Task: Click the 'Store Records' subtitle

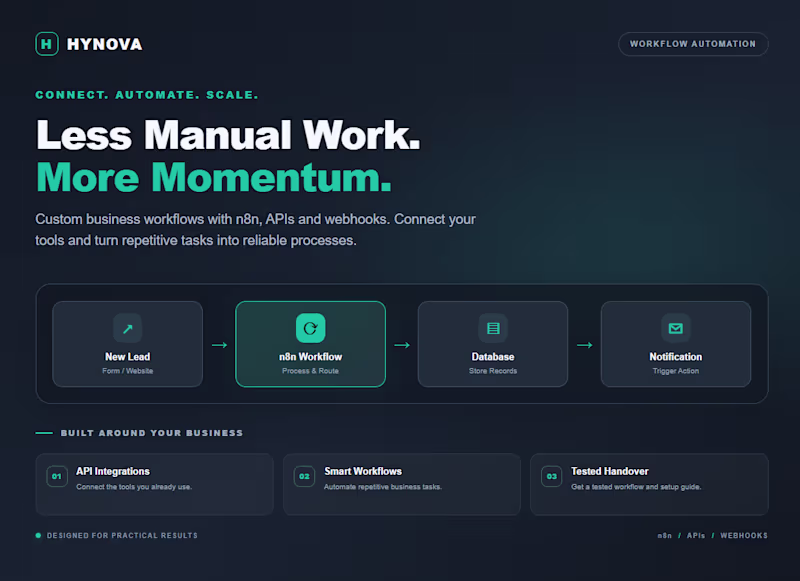Action: (493, 371)
